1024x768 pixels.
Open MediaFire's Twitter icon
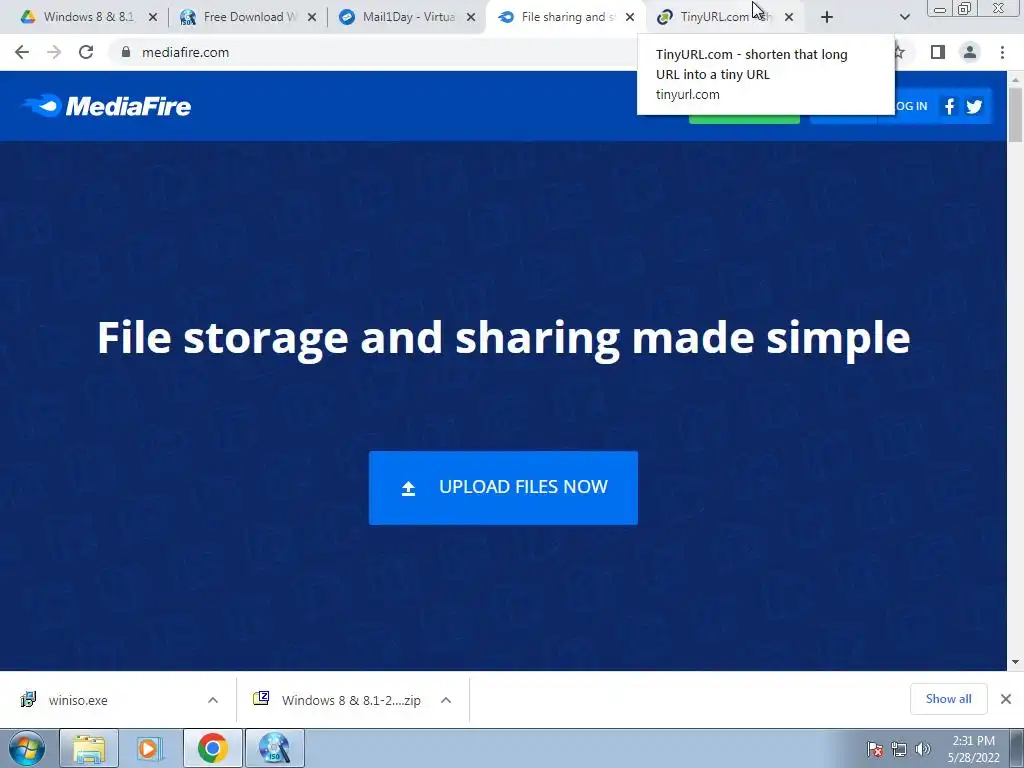[x=974, y=106]
